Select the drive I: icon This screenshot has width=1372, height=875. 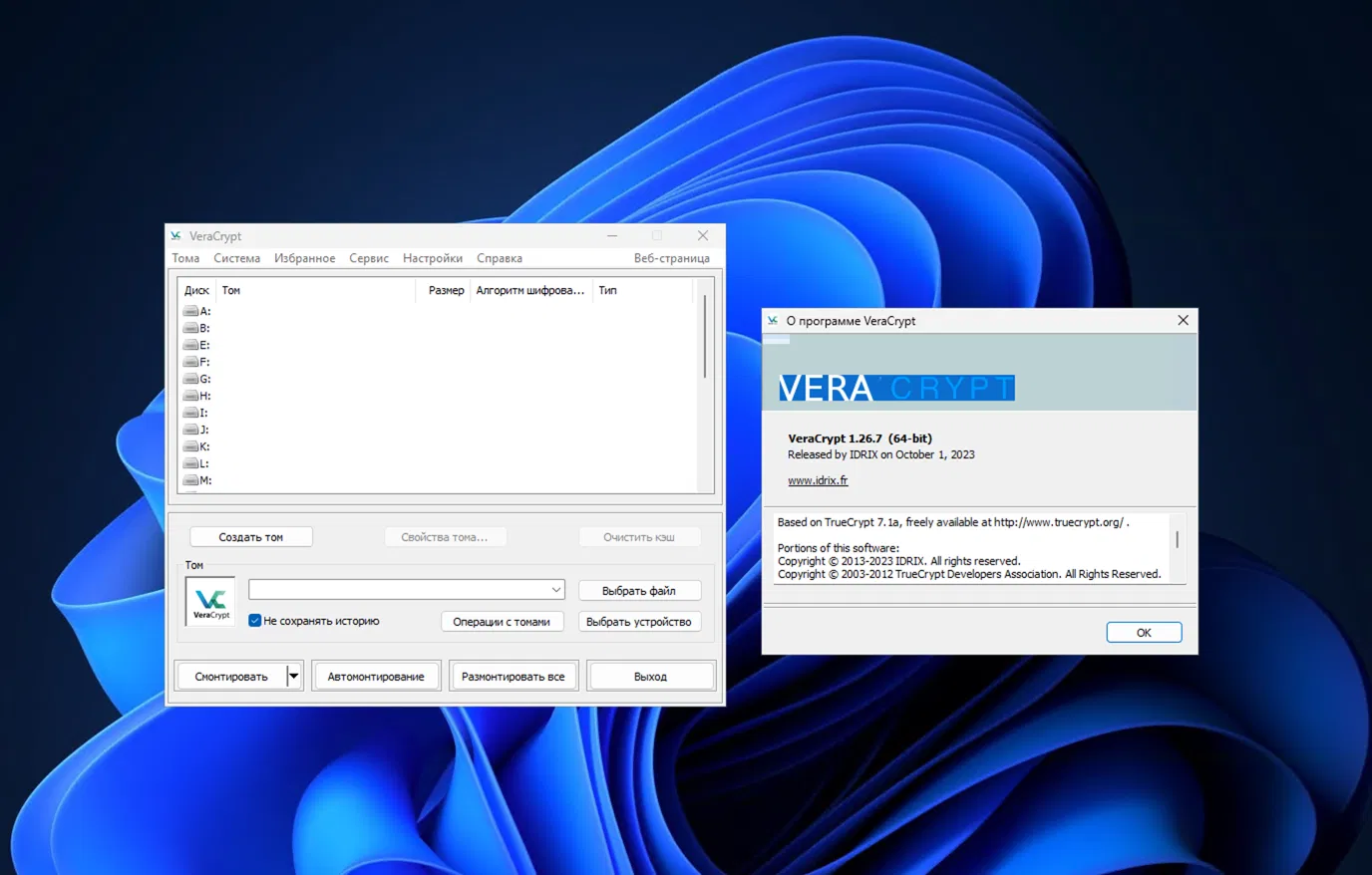(190, 414)
